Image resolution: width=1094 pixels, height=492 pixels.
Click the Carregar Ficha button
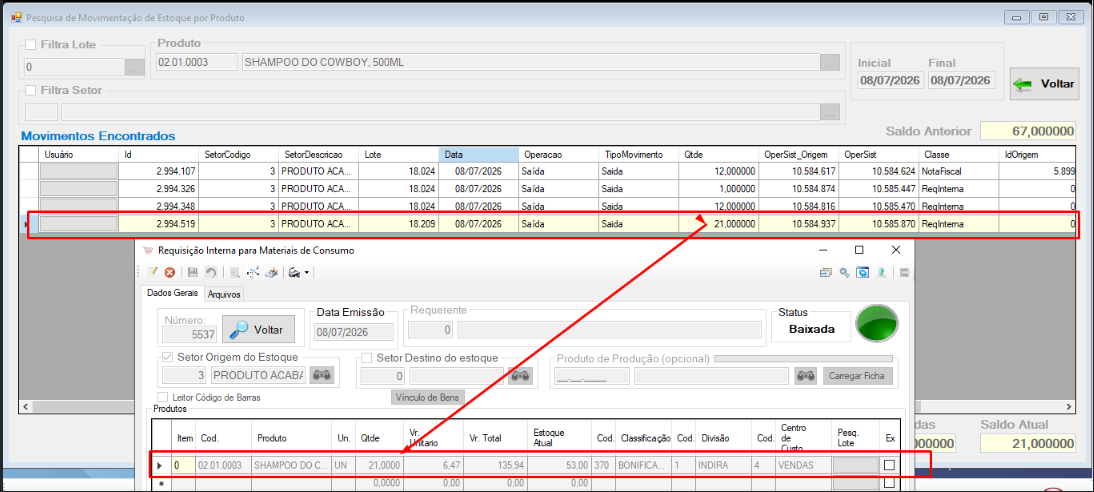(x=857, y=375)
